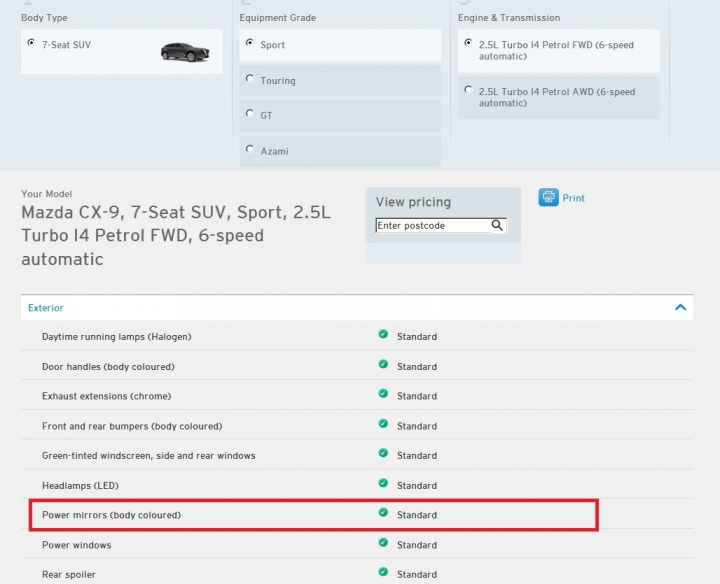Image resolution: width=720 pixels, height=584 pixels.
Task: Select the 7-Seat SUV body type radio
Action: coord(31,43)
